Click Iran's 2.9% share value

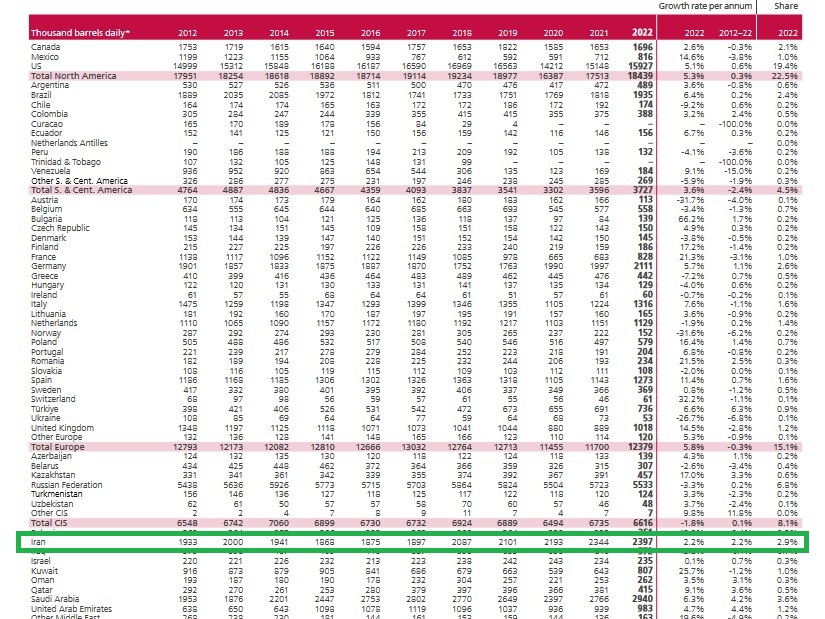pos(786,541)
